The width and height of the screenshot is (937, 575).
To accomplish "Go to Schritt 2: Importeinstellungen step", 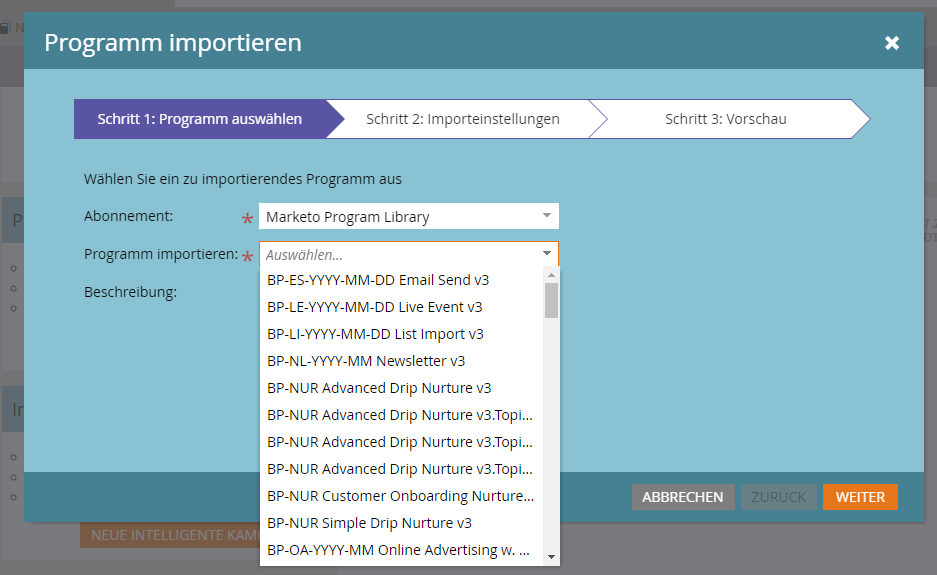I will pos(462,119).
